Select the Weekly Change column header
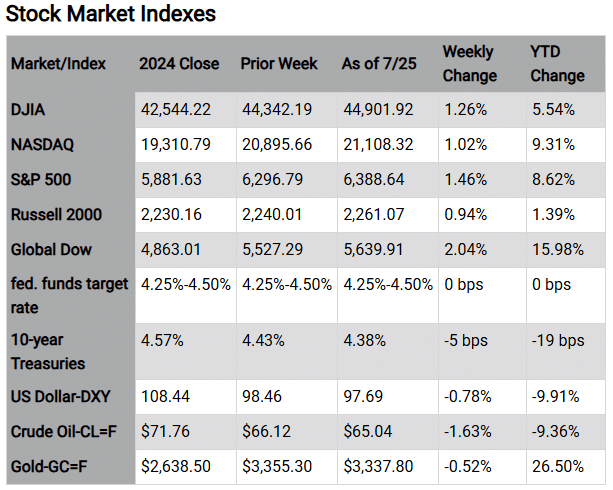This screenshot has height=490, width=613. pyautogui.click(x=469, y=63)
